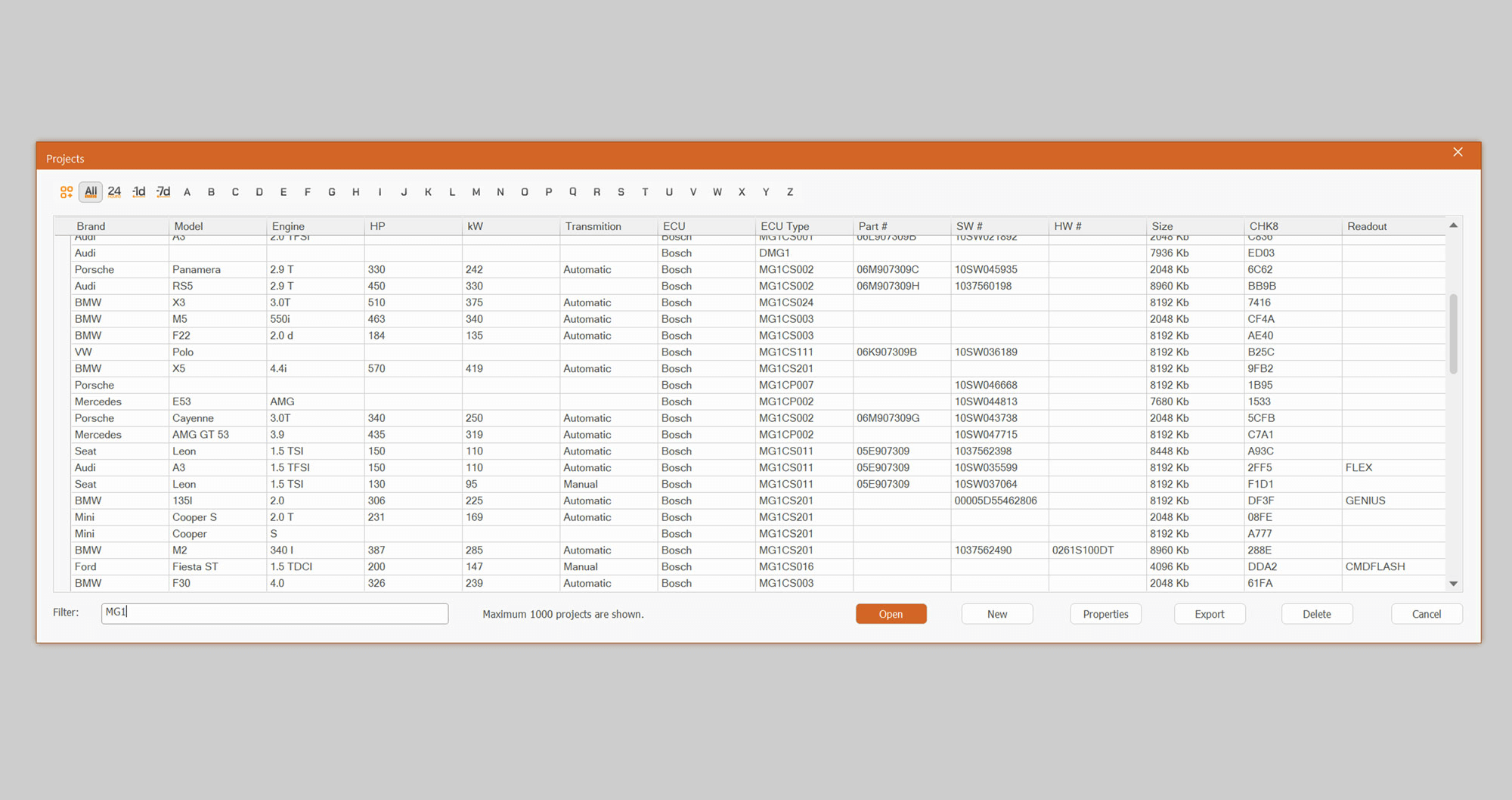The height and width of the screenshot is (800, 1512).
Task: Select the VW Polo row
Action: [758, 352]
